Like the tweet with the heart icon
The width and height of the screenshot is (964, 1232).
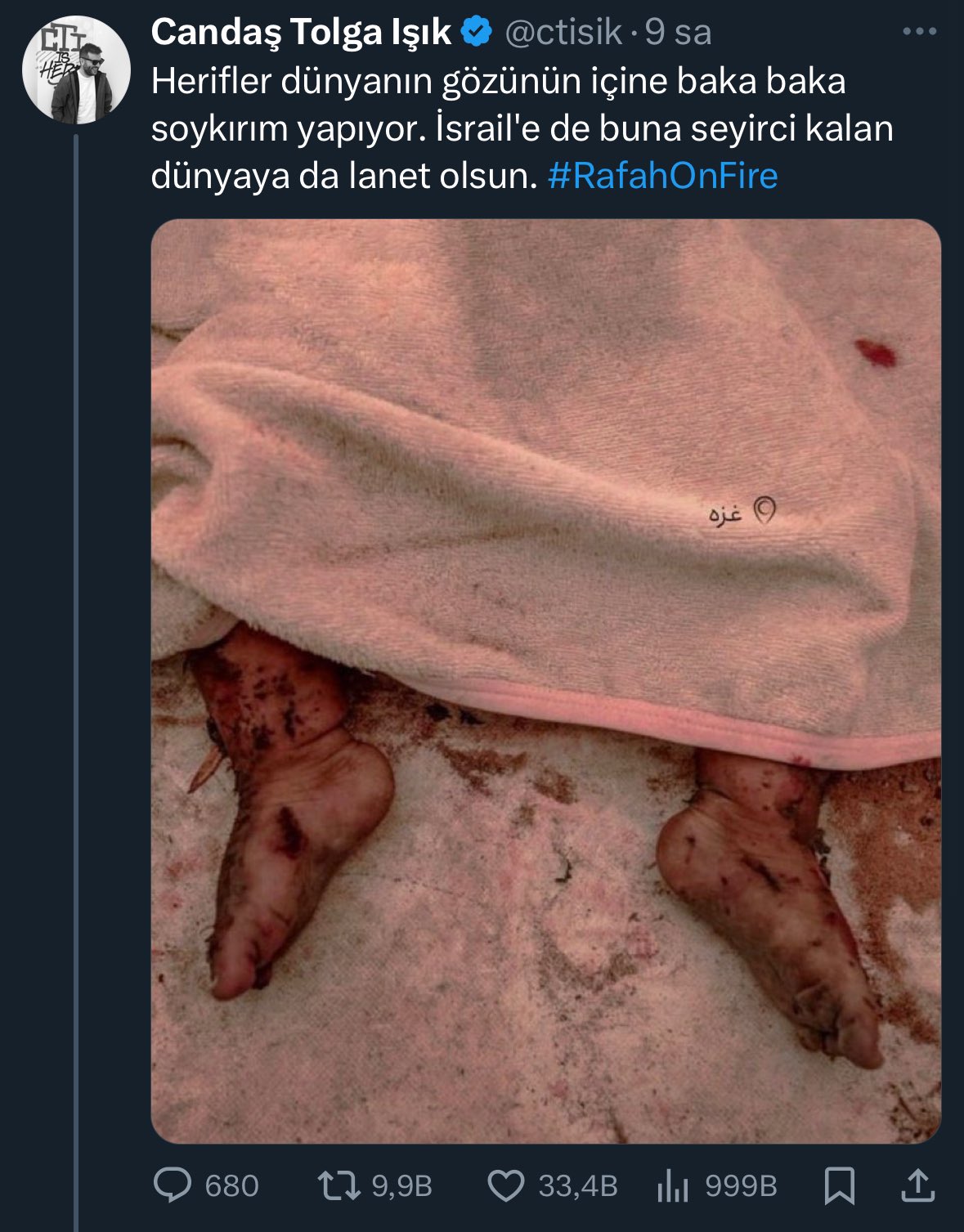[505, 1186]
